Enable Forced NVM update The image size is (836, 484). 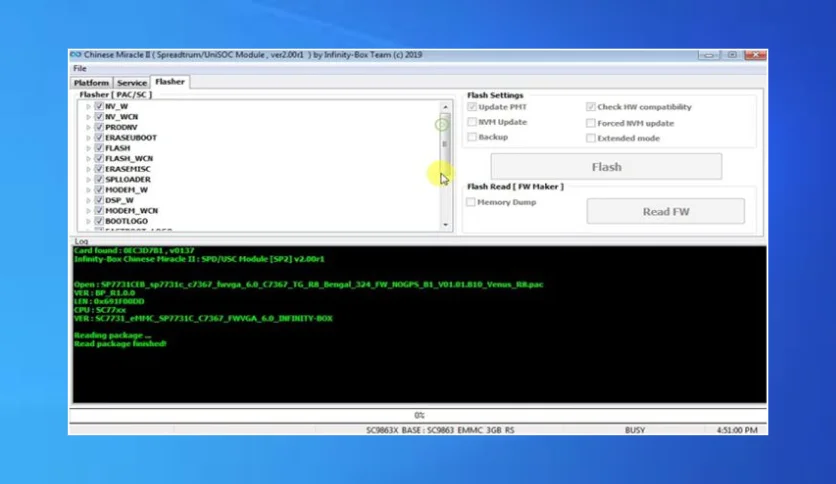click(x=591, y=123)
